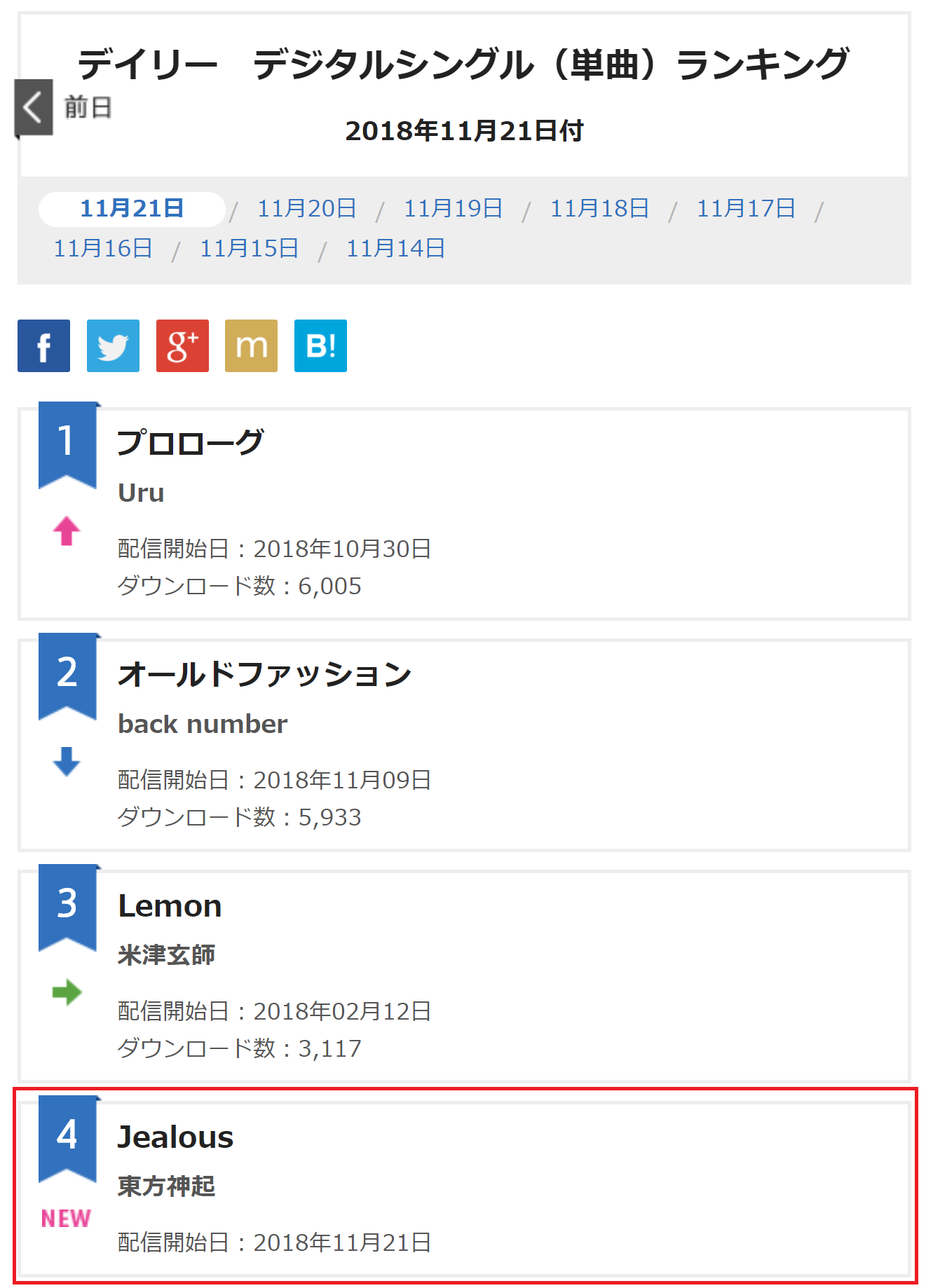Image resolution: width=926 pixels, height=1288 pixels.
Task: Switch to the 11月20日 ranking
Action: (306, 209)
